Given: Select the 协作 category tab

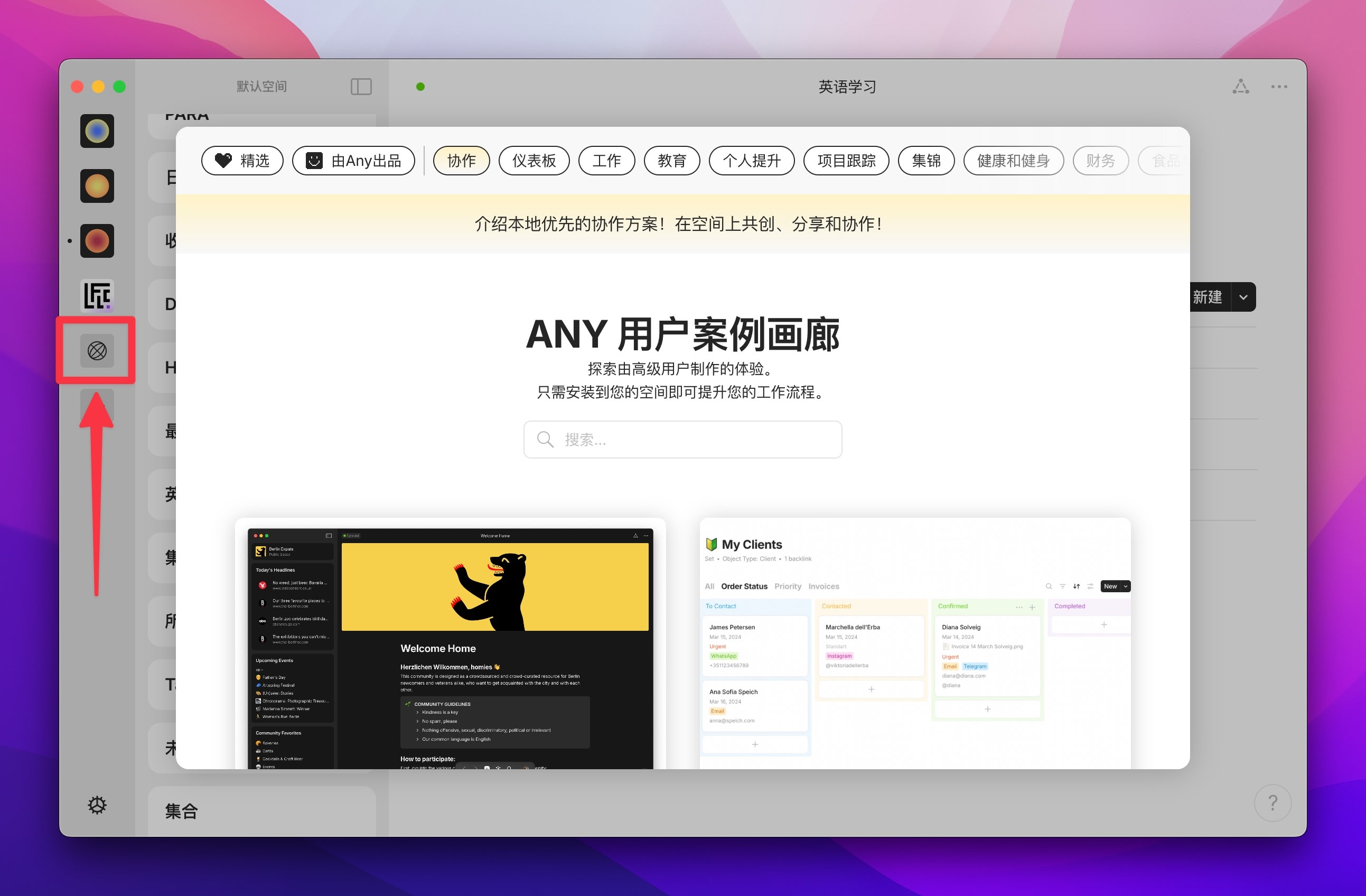Looking at the screenshot, I should tap(462, 161).
